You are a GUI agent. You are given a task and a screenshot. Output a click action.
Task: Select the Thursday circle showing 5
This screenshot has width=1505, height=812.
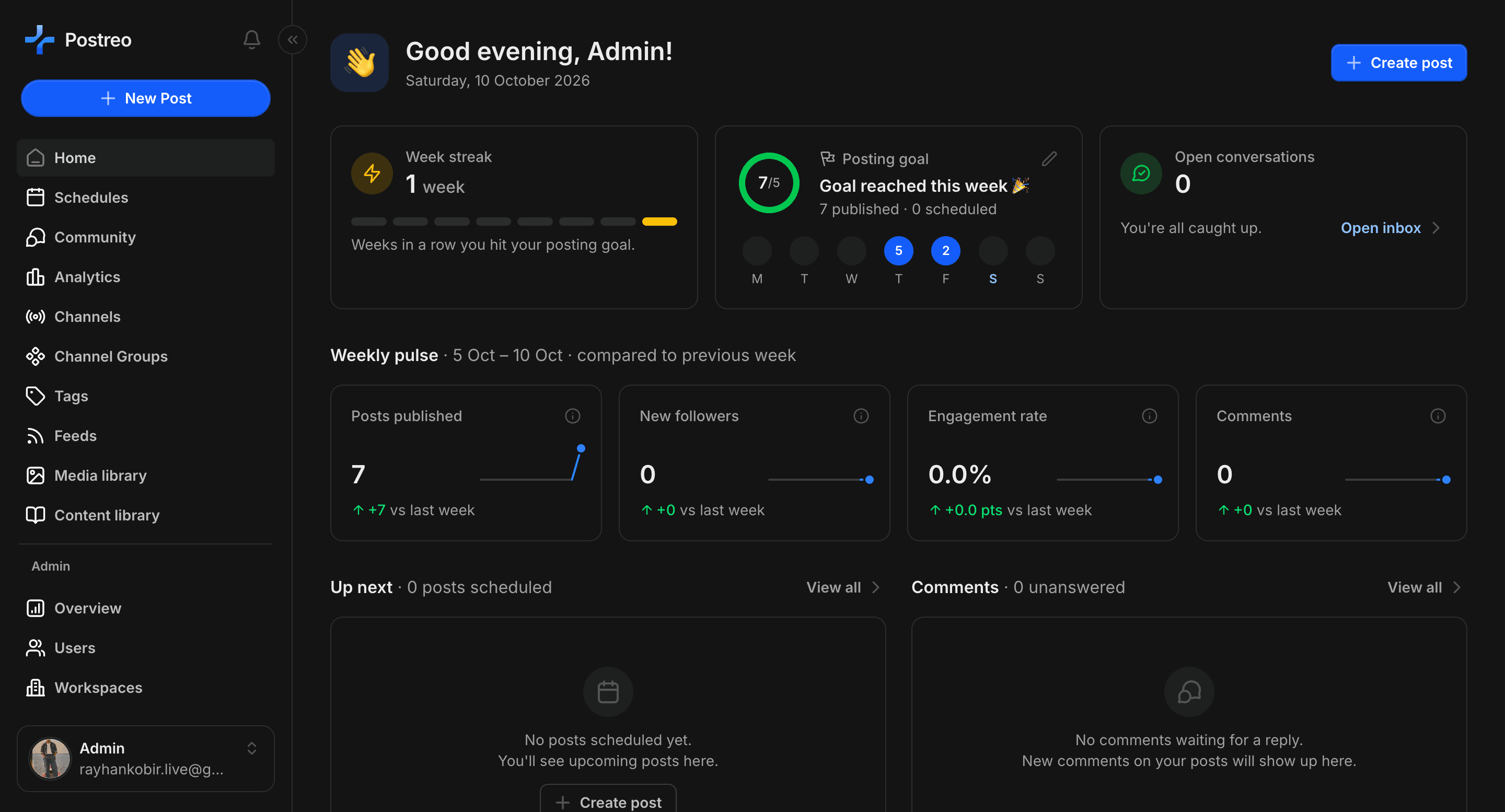pyautogui.click(x=899, y=251)
